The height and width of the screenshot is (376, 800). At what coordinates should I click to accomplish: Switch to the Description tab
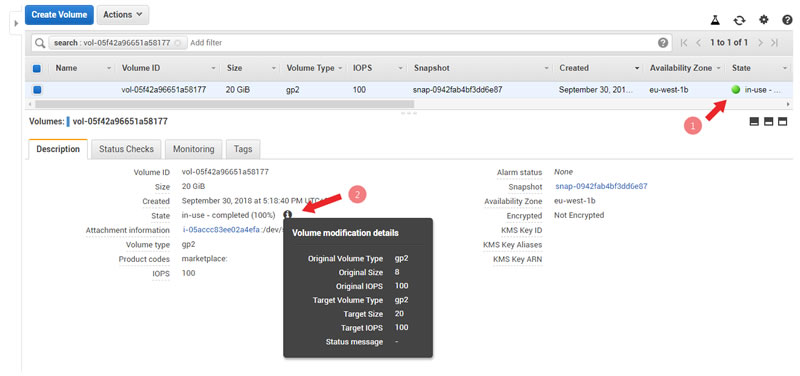pos(58,149)
